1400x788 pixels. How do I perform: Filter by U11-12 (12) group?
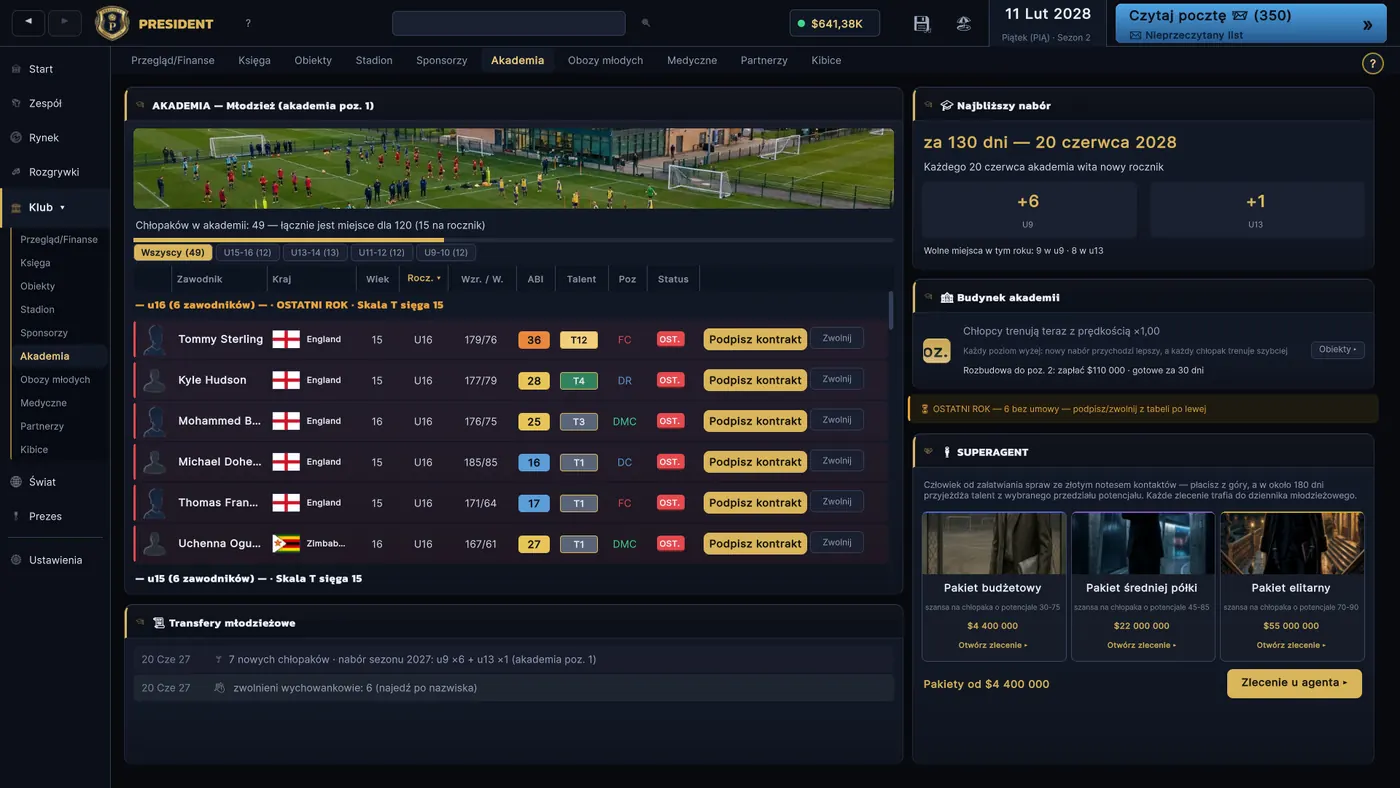coord(381,253)
